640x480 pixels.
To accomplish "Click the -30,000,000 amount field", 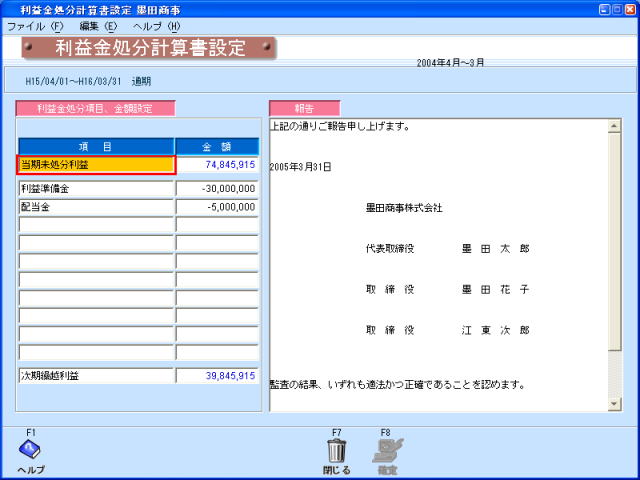I will point(217,189).
